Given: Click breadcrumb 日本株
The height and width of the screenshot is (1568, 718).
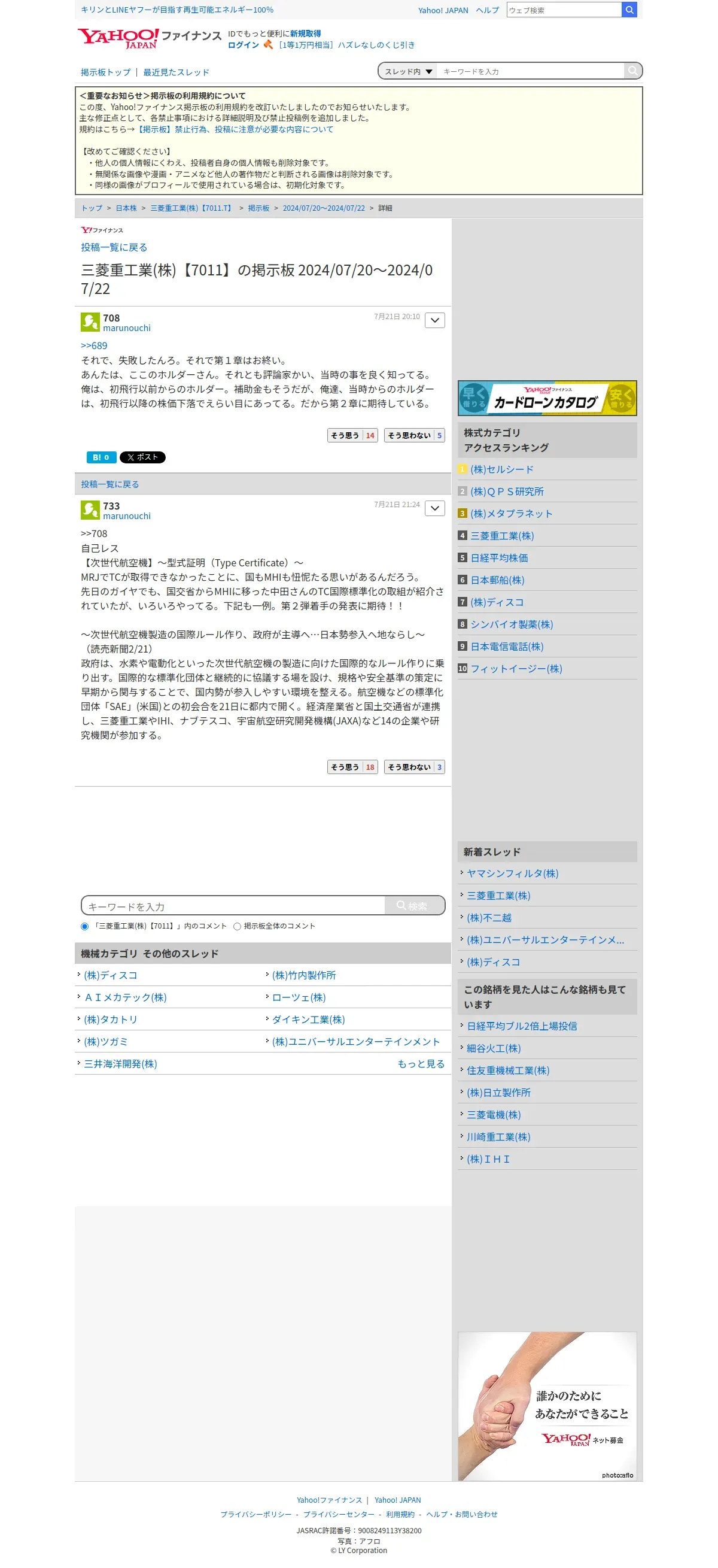Looking at the screenshot, I should pos(127,208).
